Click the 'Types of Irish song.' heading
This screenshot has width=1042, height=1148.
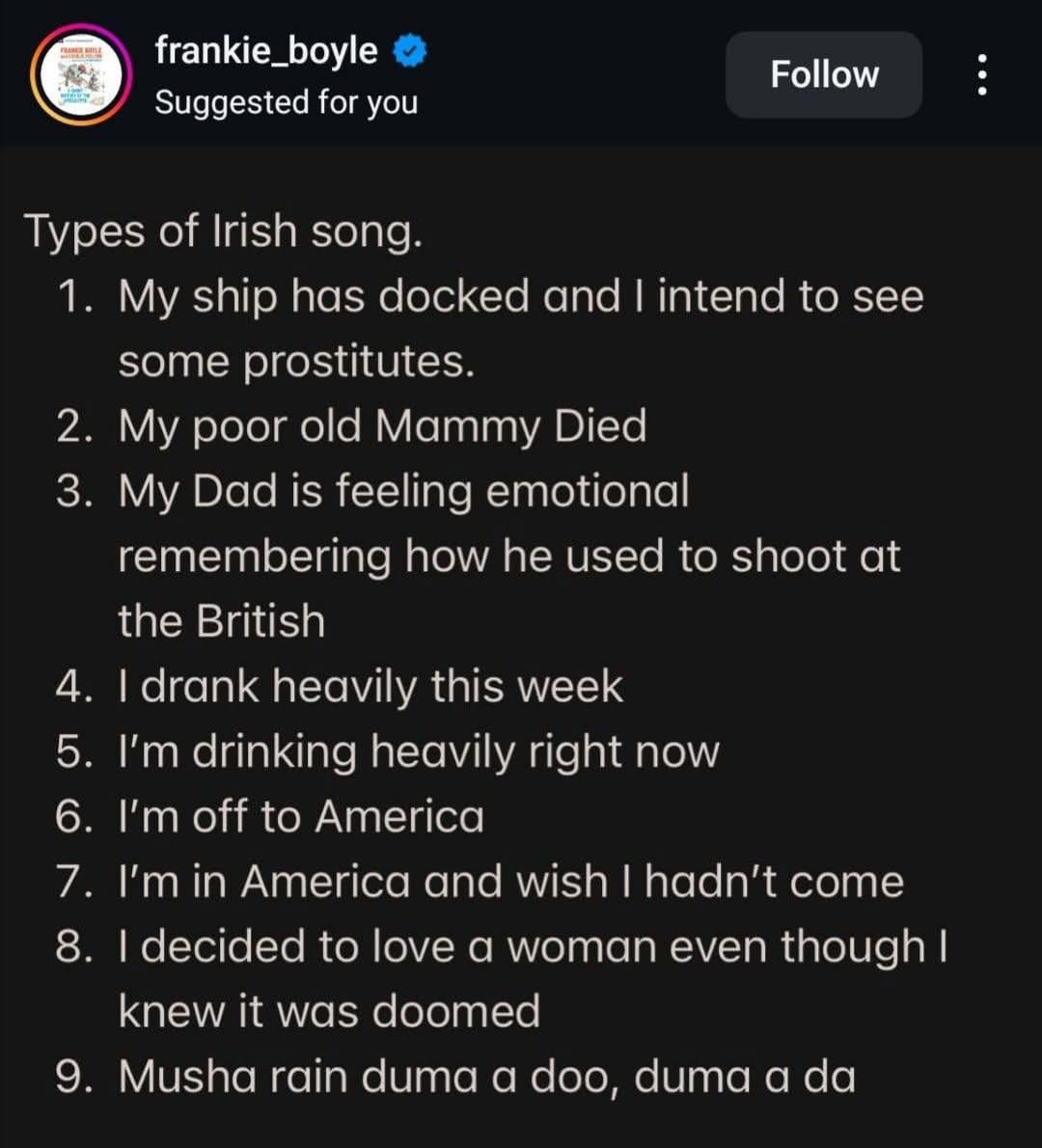tap(224, 232)
